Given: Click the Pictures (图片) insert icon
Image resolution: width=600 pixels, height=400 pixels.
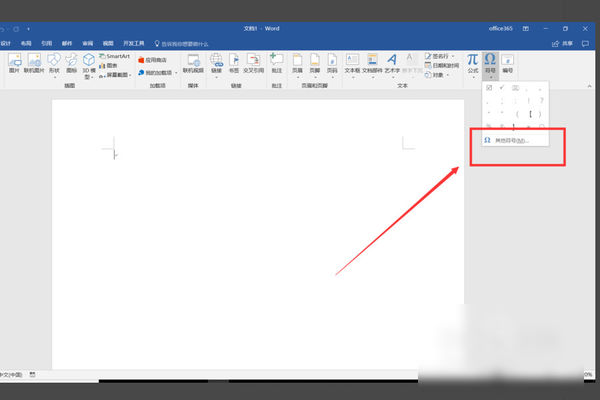Looking at the screenshot, I should tap(14, 63).
